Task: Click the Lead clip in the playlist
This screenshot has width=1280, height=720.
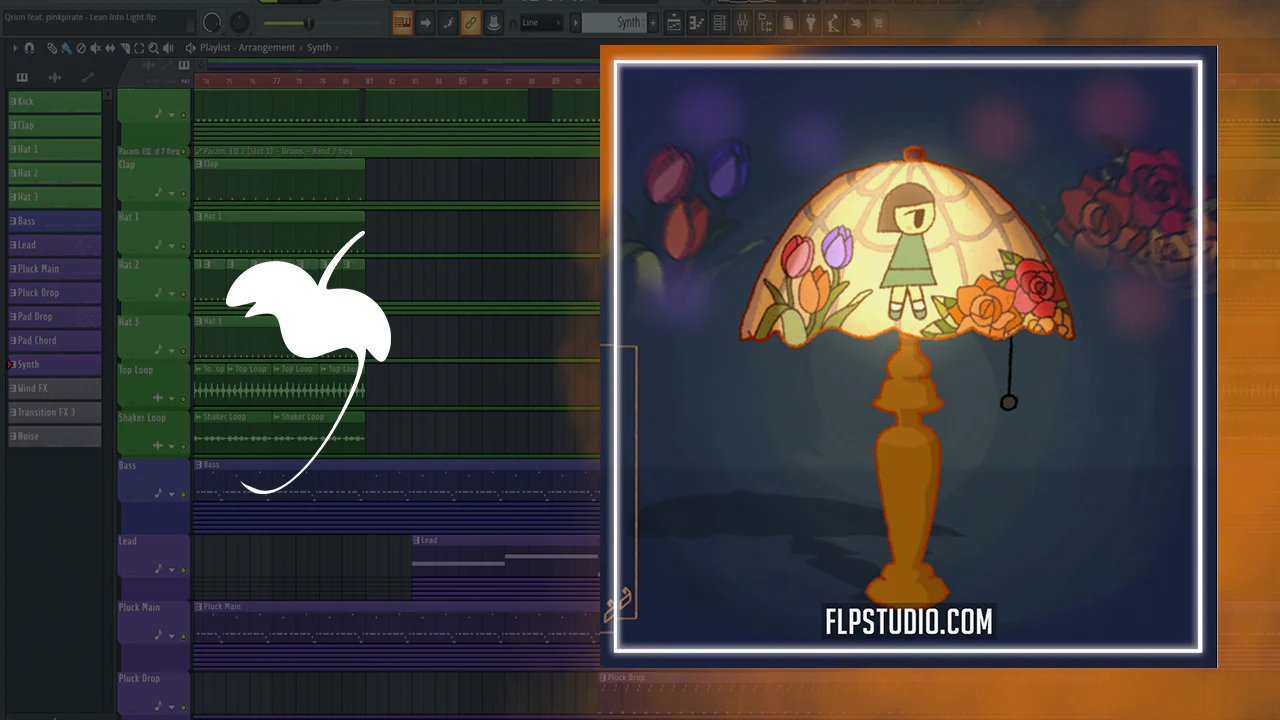Action: pyautogui.click(x=505, y=567)
